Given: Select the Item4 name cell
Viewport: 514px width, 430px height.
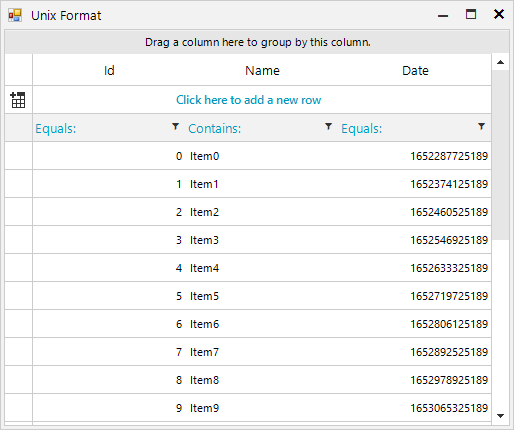Looking at the screenshot, I should pyautogui.click(x=262, y=268).
